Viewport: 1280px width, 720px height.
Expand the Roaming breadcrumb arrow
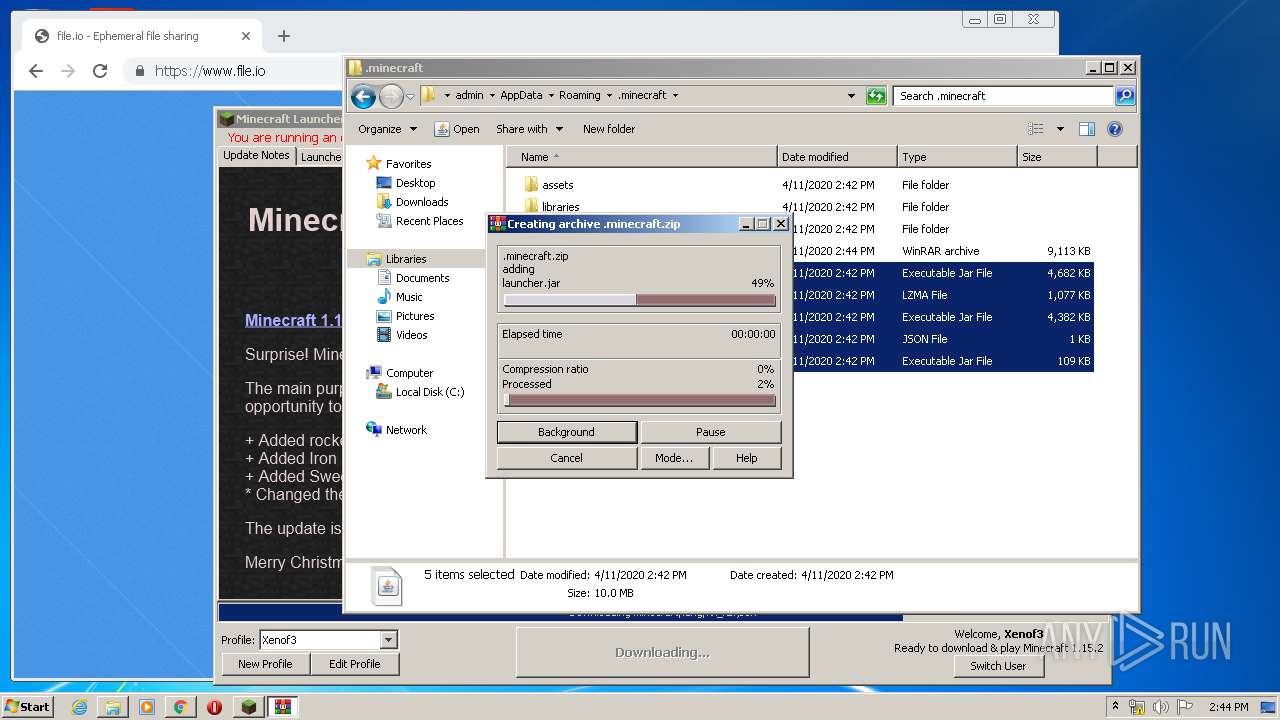pos(609,96)
